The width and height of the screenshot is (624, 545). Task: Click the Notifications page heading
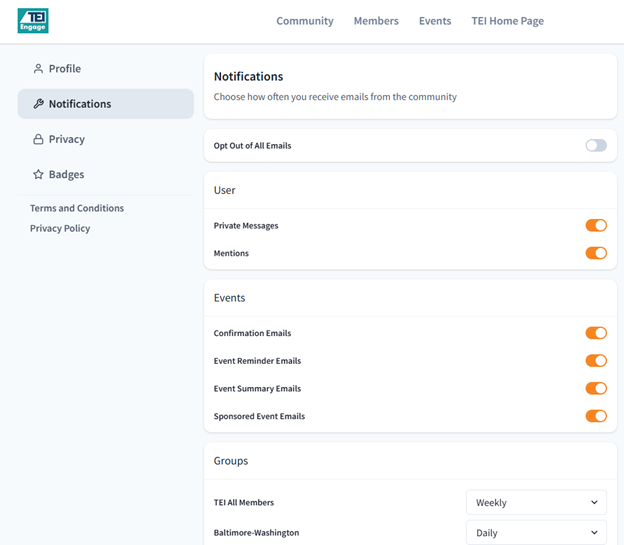(x=248, y=76)
